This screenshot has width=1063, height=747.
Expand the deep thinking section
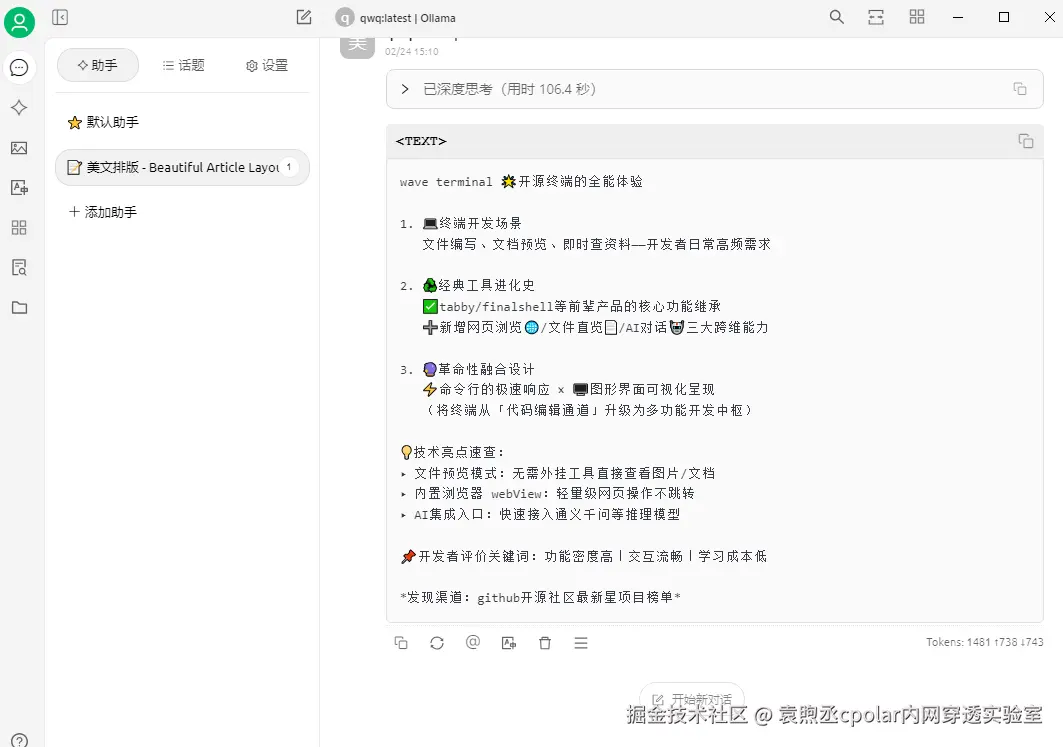[405, 89]
